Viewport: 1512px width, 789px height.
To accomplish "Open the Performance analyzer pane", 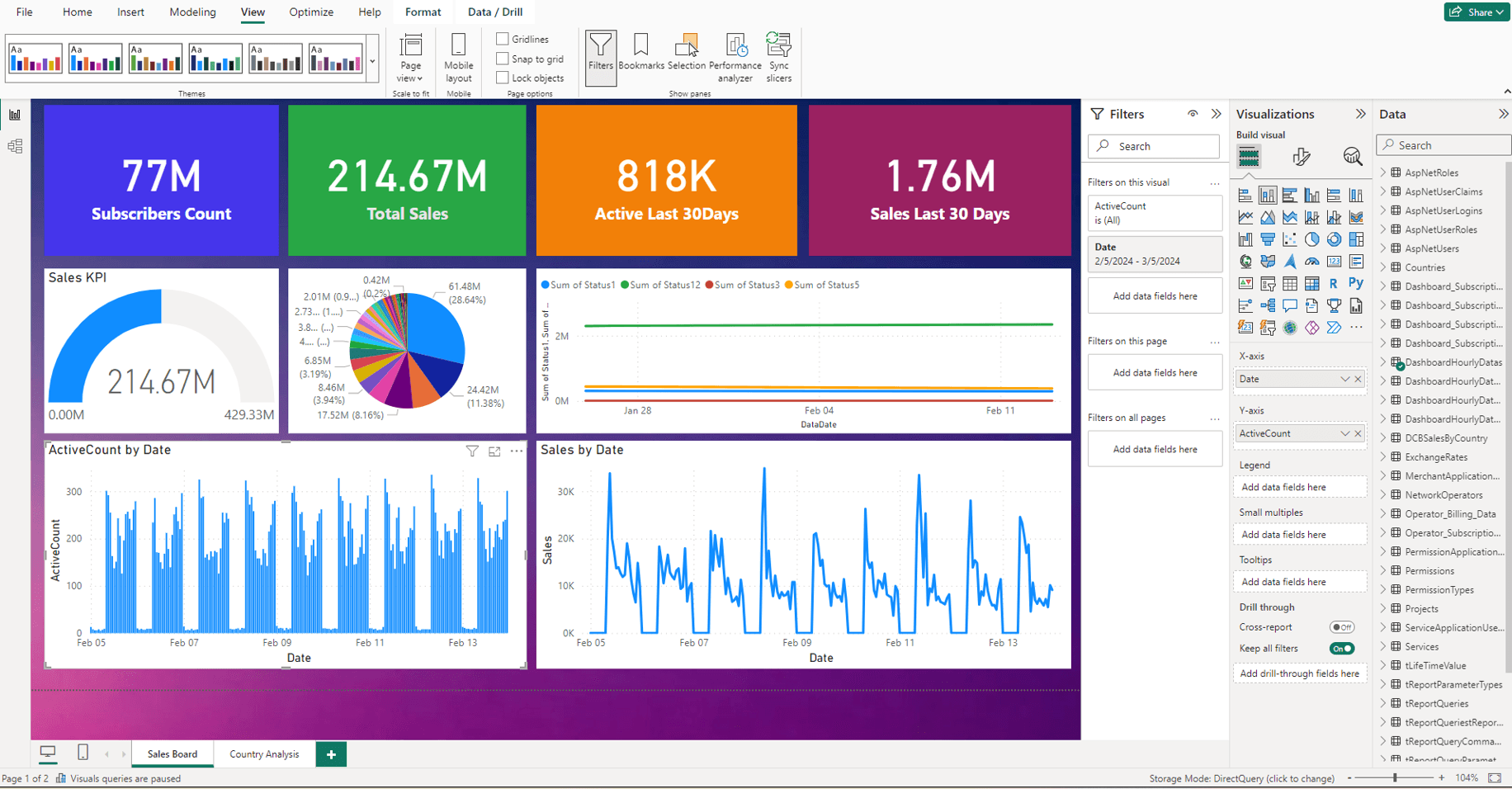I will pos(735,55).
